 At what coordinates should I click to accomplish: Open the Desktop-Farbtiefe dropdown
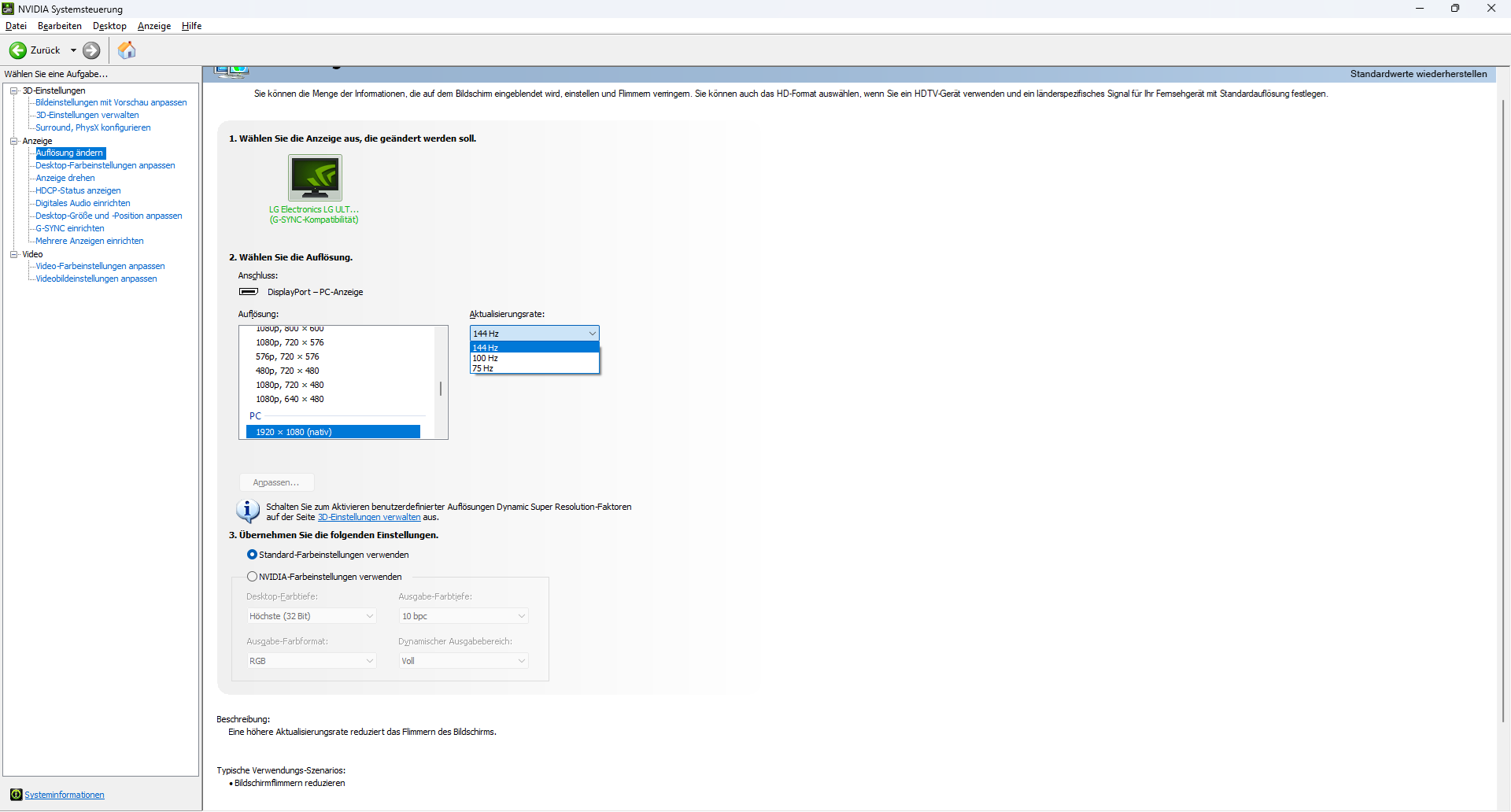click(x=312, y=616)
